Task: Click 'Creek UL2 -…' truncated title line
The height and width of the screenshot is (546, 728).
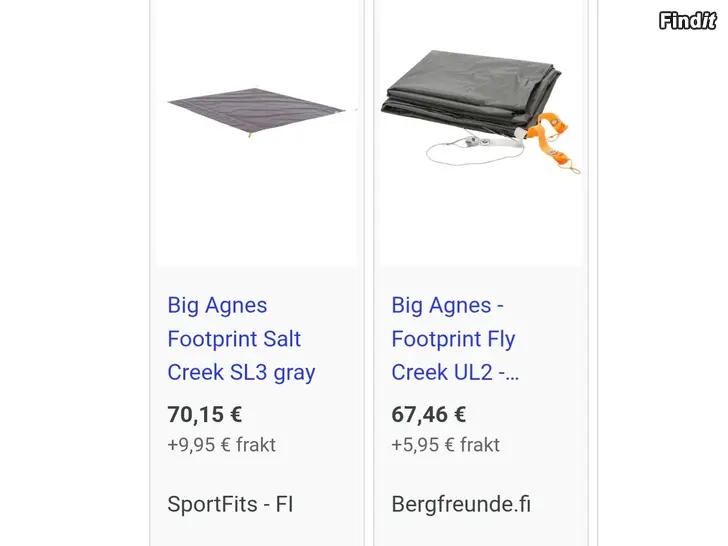Action: [x=455, y=372]
